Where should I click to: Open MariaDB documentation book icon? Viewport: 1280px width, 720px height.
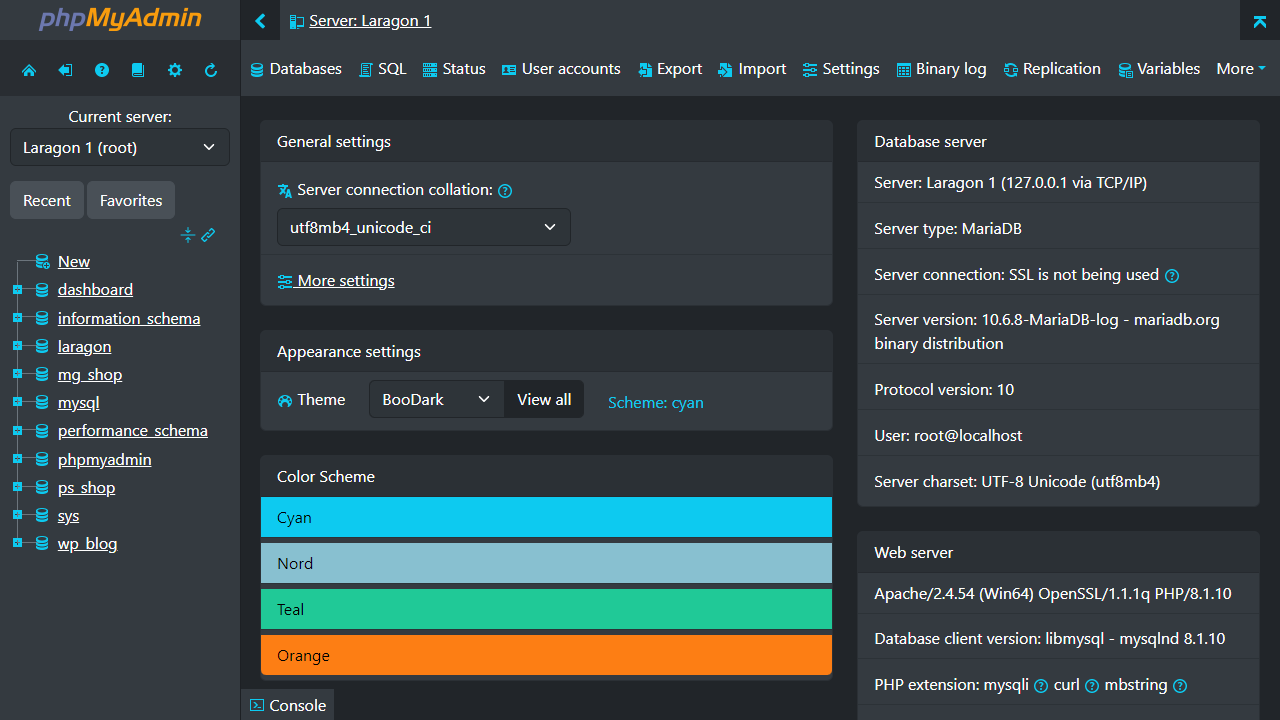point(137,68)
